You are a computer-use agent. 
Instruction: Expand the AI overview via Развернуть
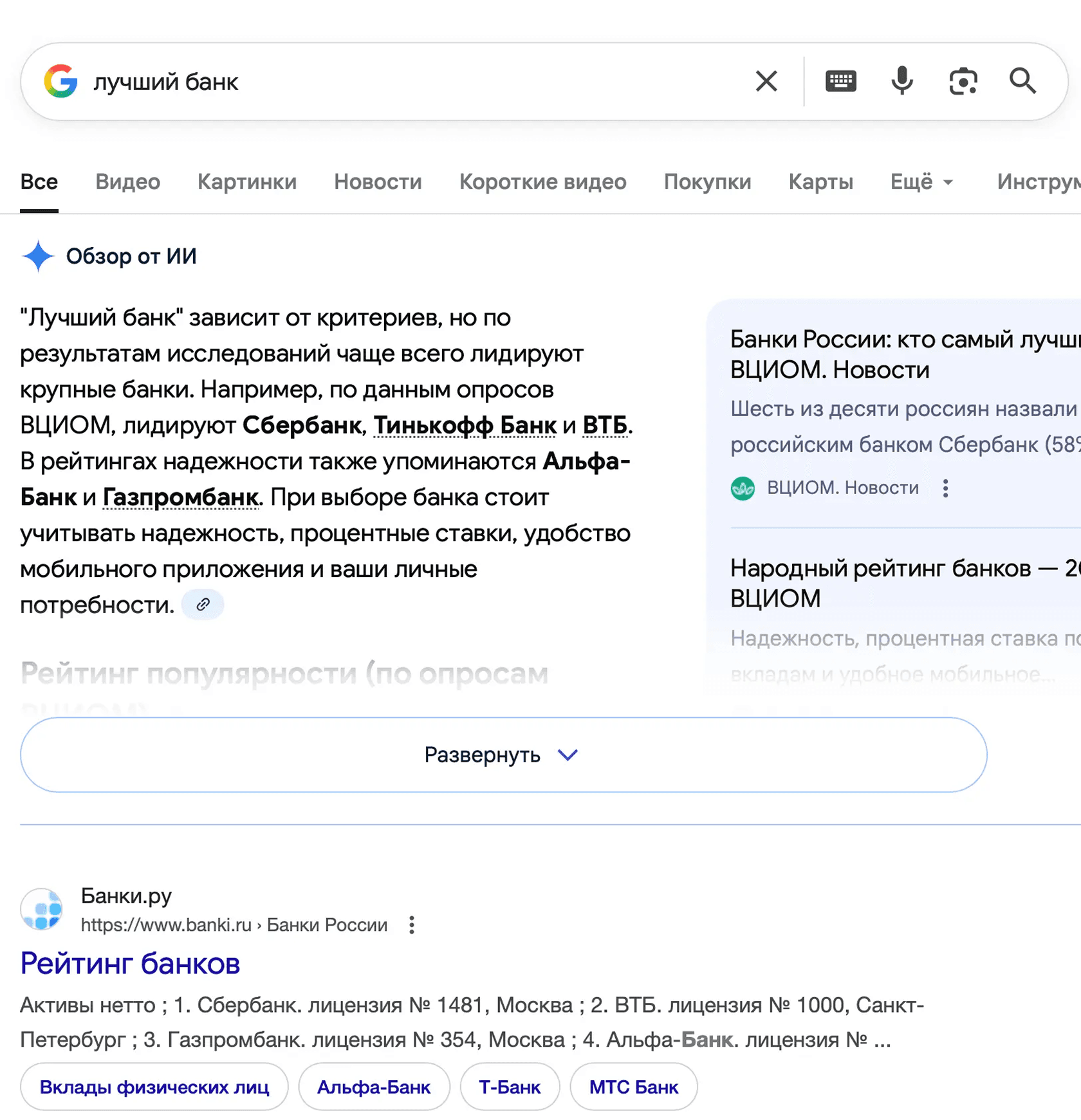pyautogui.click(x=503, y=755)
